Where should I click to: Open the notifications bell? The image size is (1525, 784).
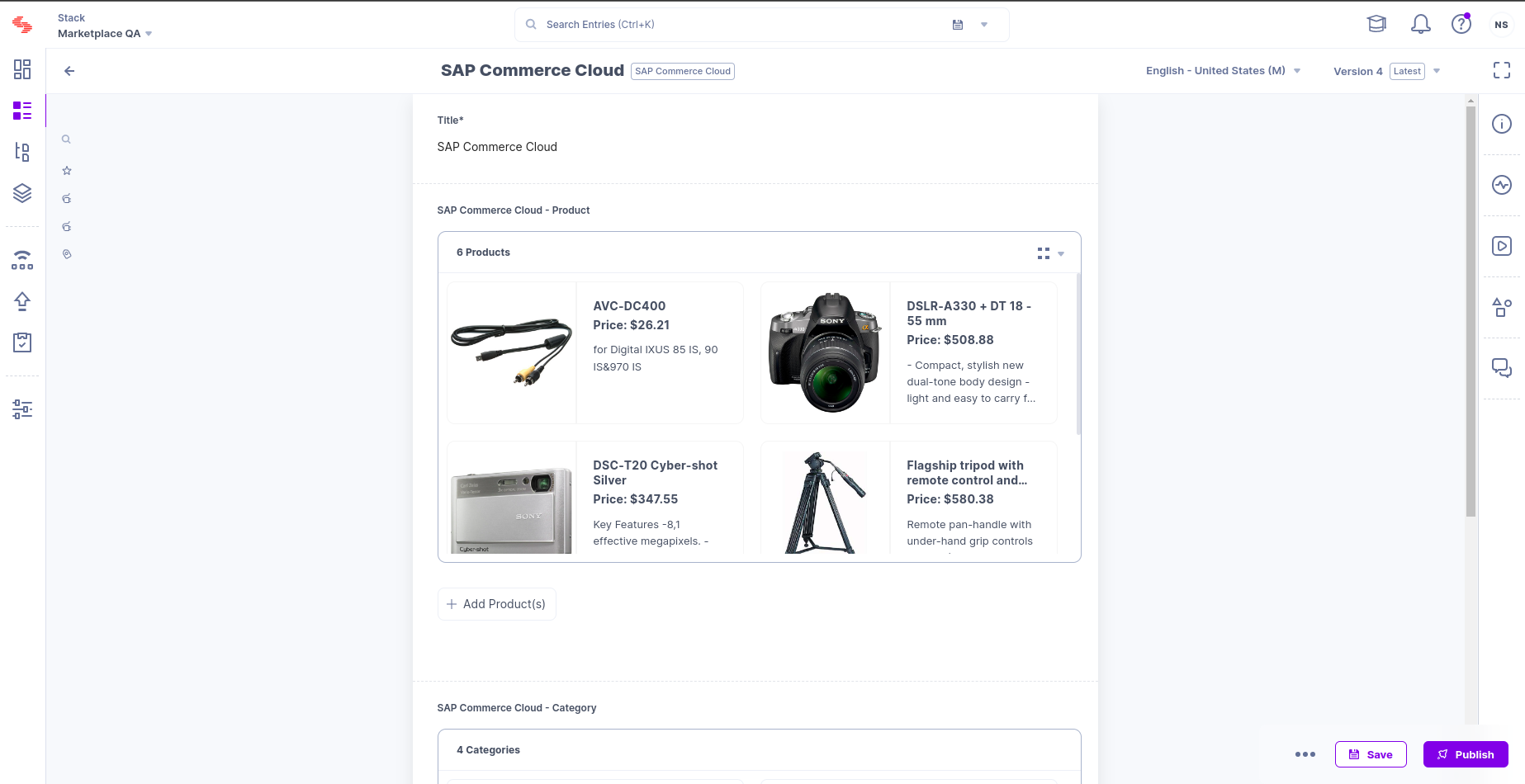[x=1420, y=24]
